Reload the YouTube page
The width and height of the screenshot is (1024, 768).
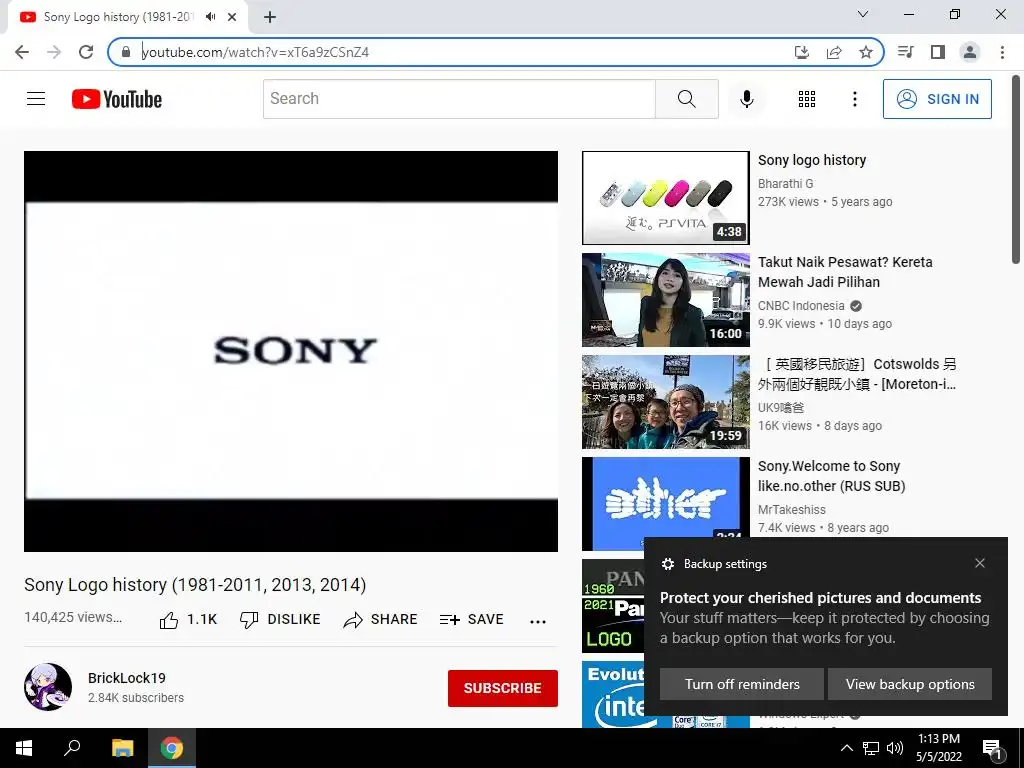pyautogui.click(x=86, y=52)
